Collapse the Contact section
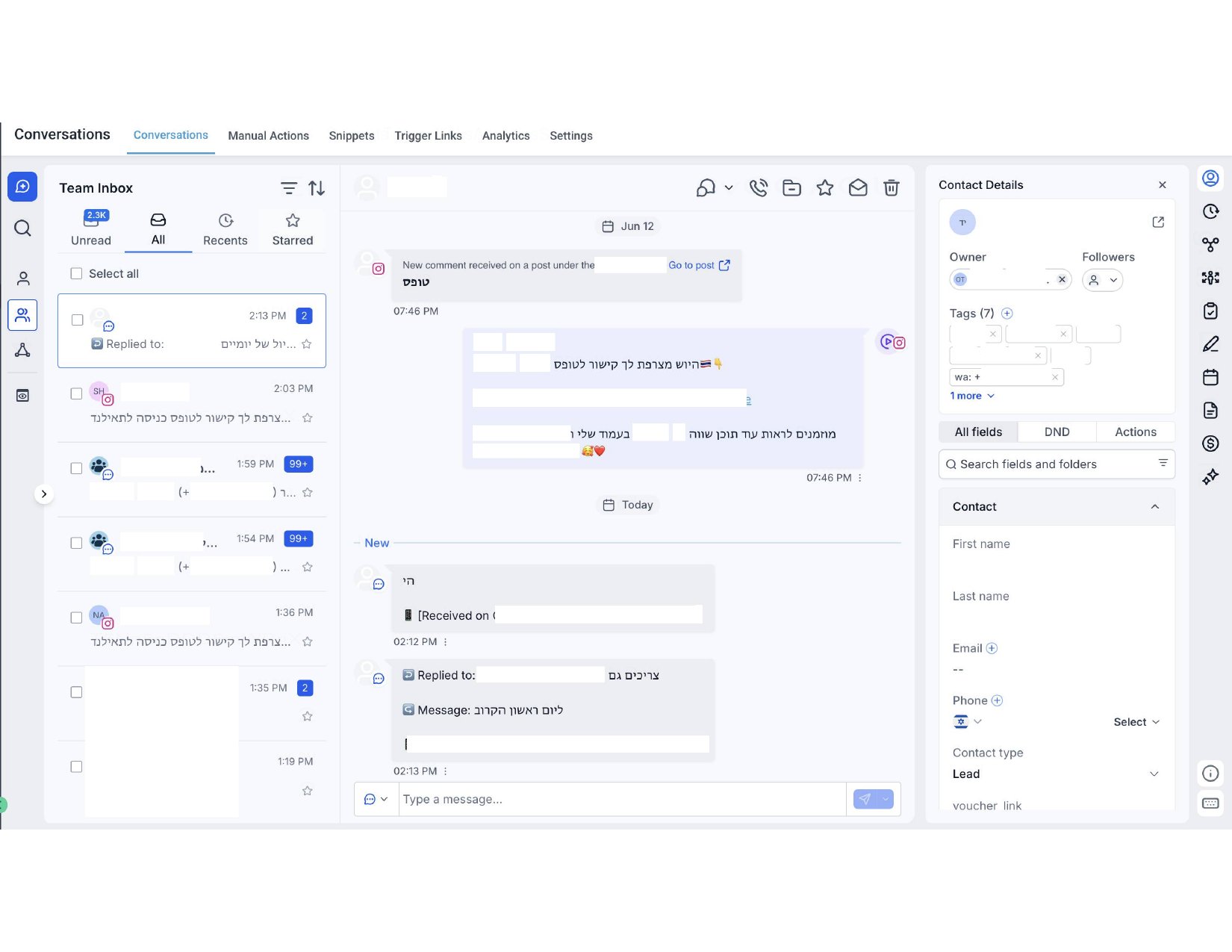The image size is (1232, 952). click(x=1155, y=507)
